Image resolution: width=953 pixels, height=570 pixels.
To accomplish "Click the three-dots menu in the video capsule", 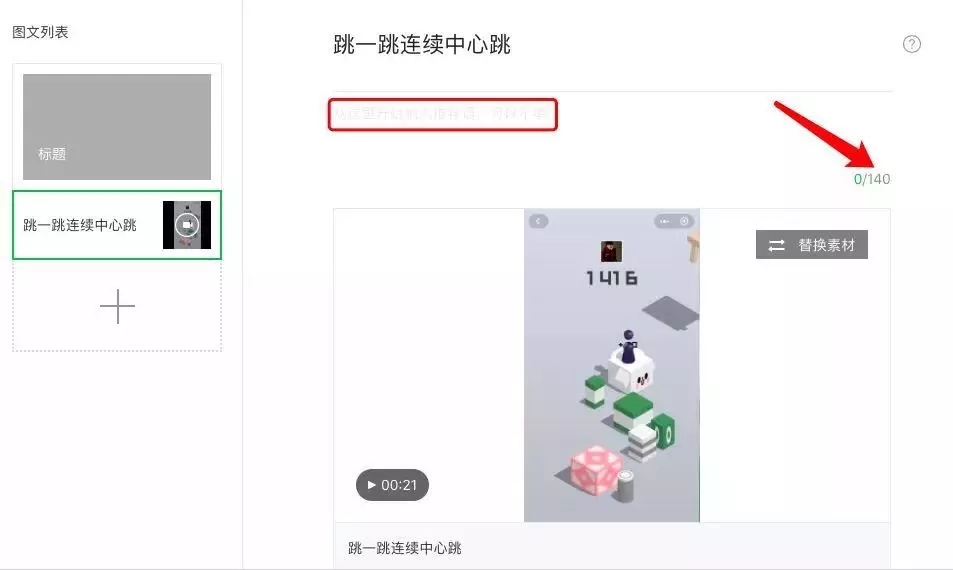I will point(664,221).
